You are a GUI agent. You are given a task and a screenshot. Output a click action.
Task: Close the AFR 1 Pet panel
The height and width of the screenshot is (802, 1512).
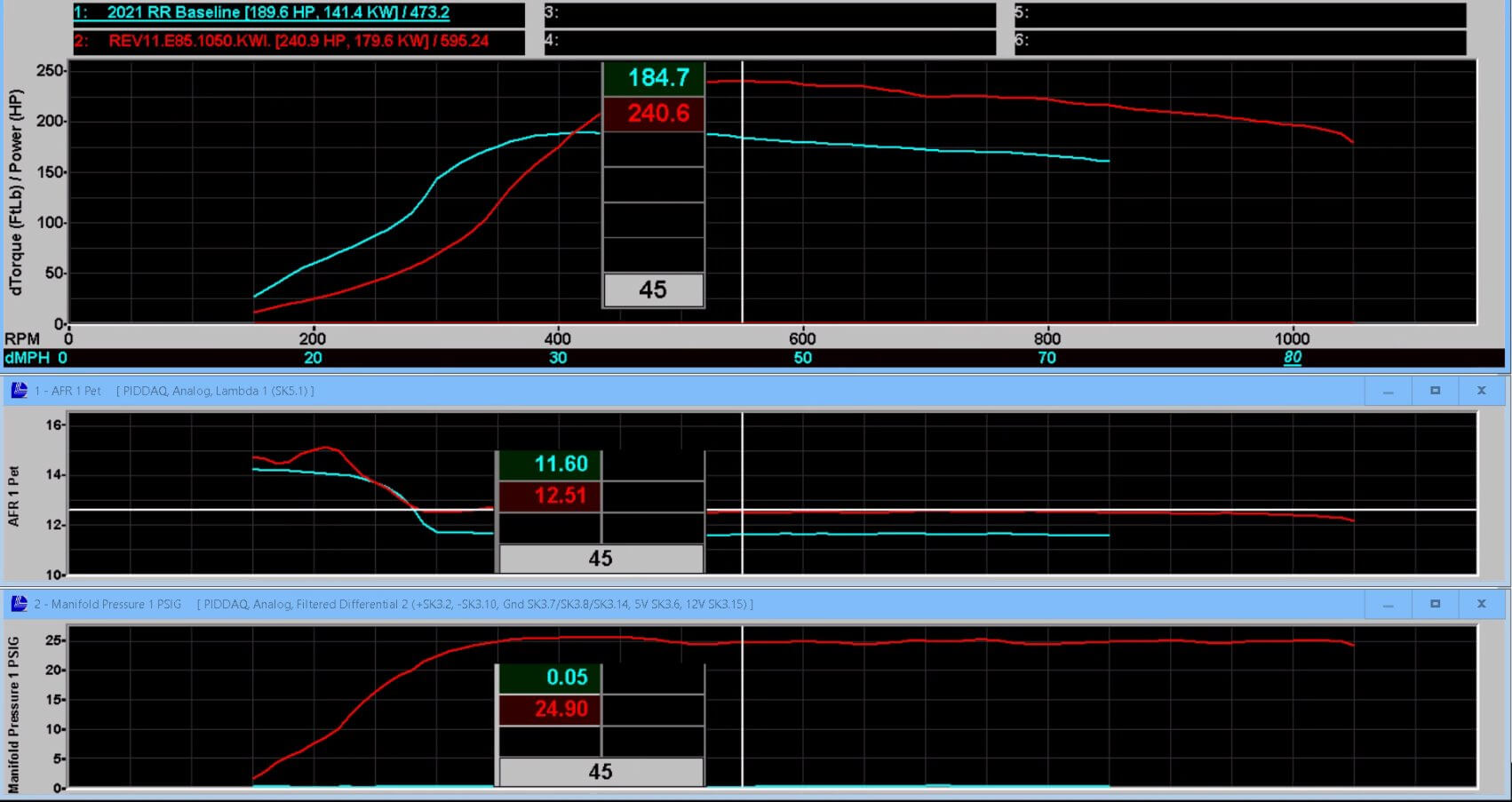pyautogui.click(x=1481, y=391)
